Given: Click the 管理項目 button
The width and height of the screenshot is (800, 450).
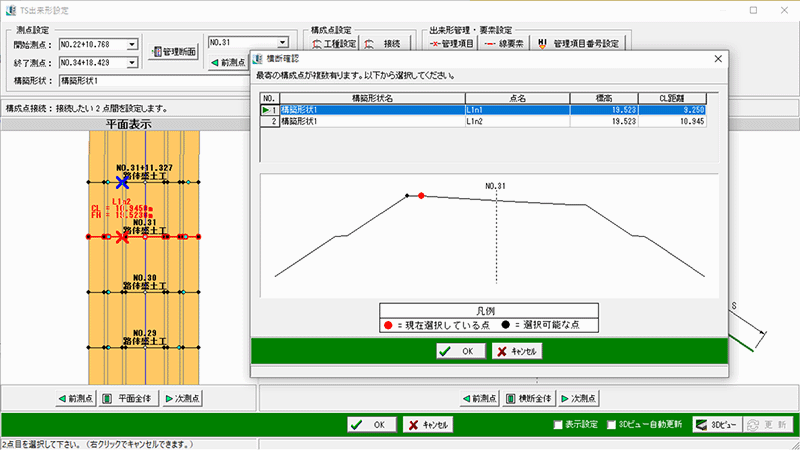Looking at the screenshot, I should (x=449, y=44).
